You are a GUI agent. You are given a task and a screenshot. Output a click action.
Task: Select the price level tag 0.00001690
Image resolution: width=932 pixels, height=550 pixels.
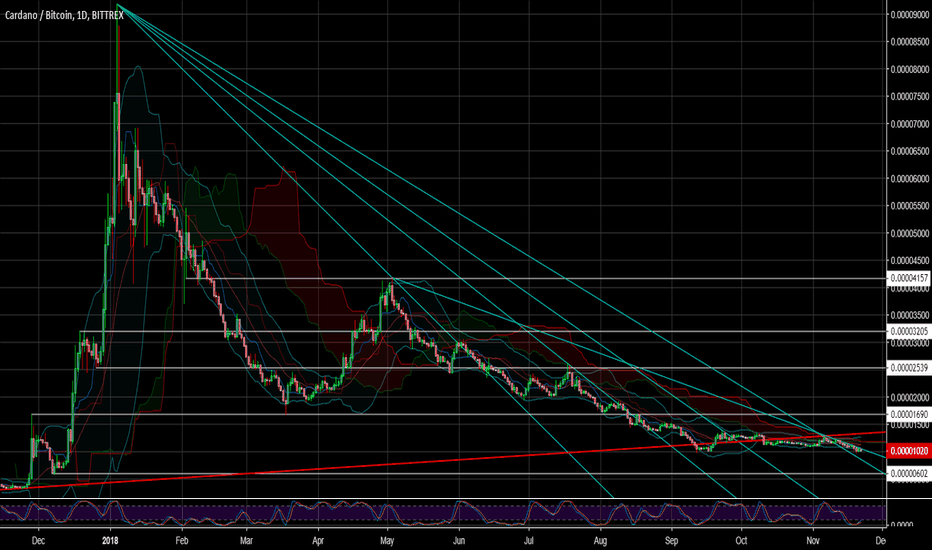coord(908,414)
